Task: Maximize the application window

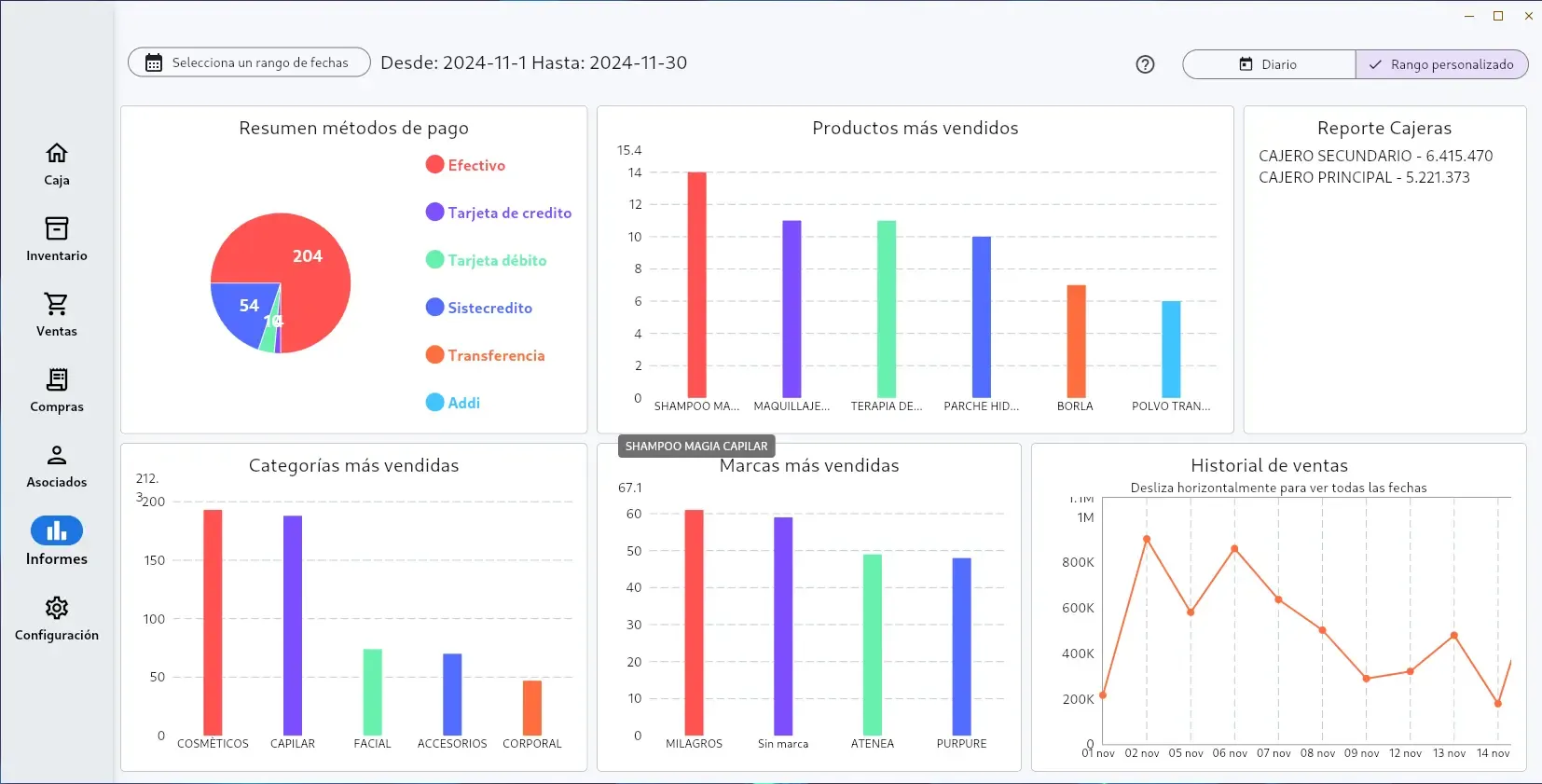Action: point(1498,16)
